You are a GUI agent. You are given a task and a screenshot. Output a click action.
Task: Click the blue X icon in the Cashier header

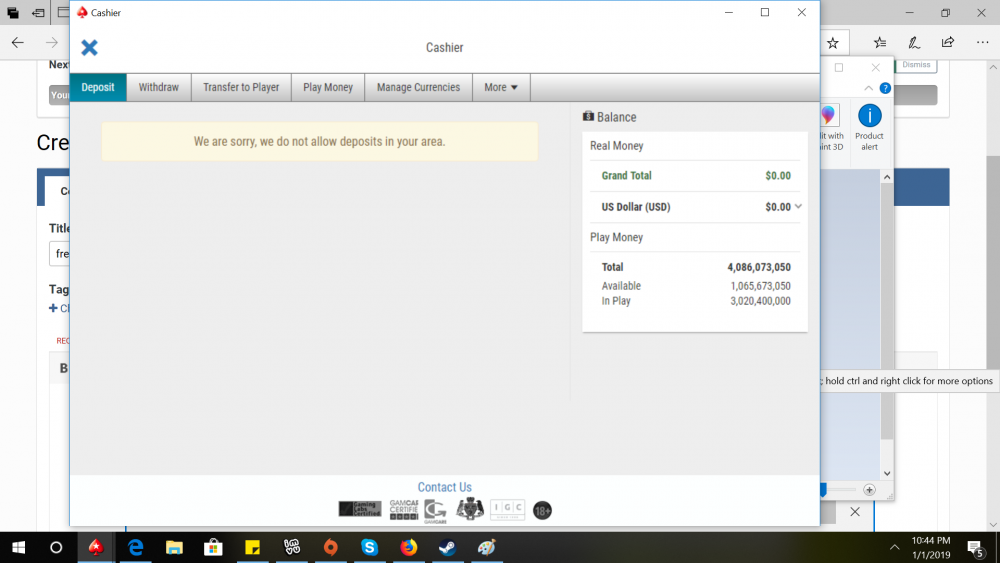click(x=89, y=48)
